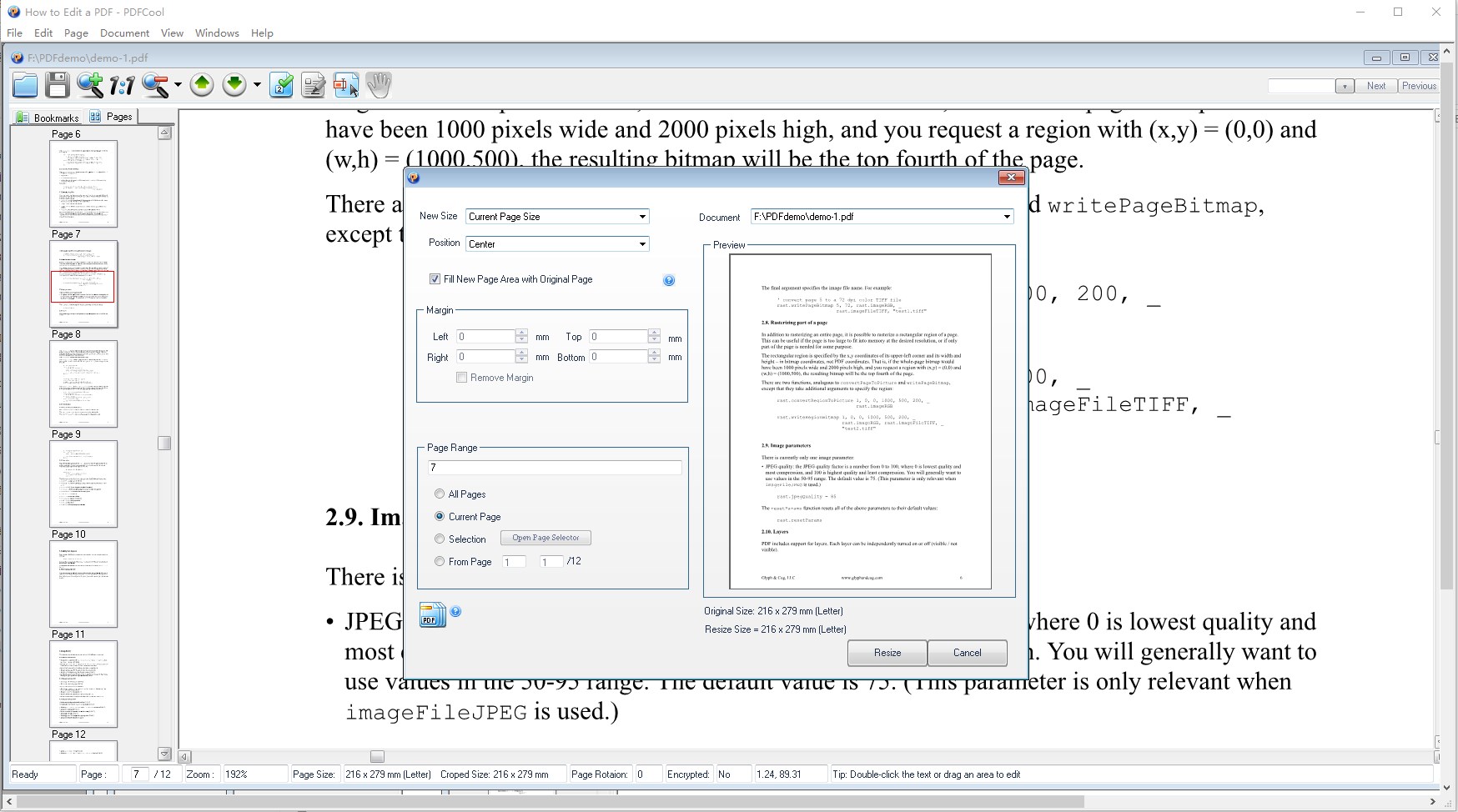Click the Resize button

click(887, 653)
